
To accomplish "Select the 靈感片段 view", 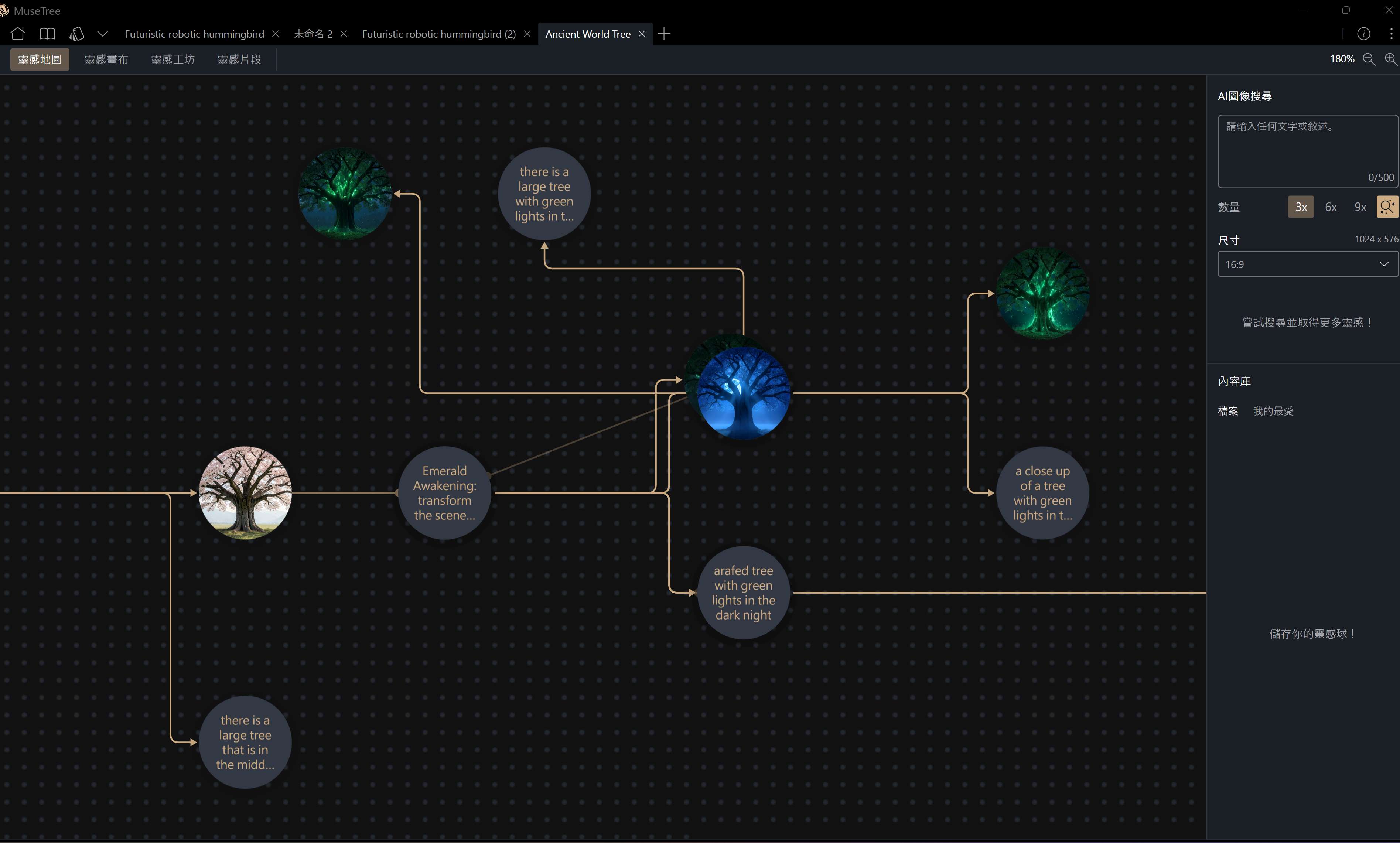I will [239, 59].
